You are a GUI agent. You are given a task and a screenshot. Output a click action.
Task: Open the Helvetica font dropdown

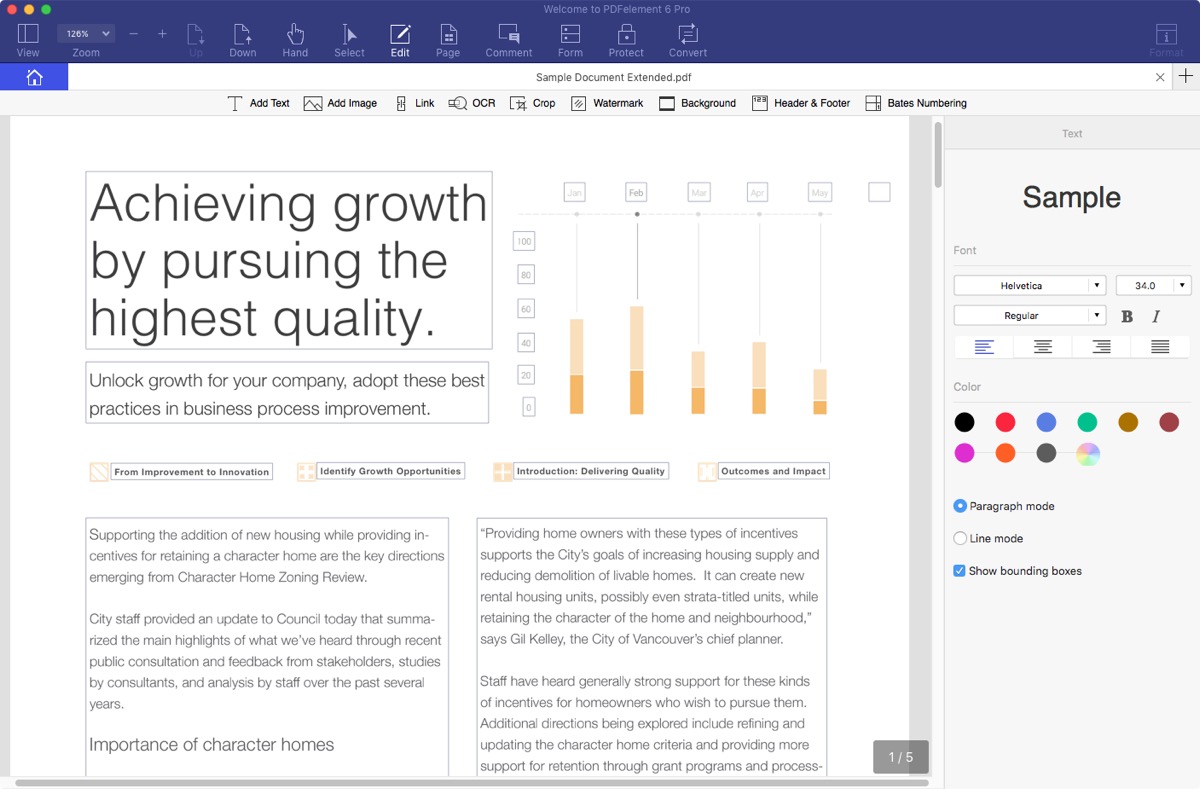(1029, 286)
